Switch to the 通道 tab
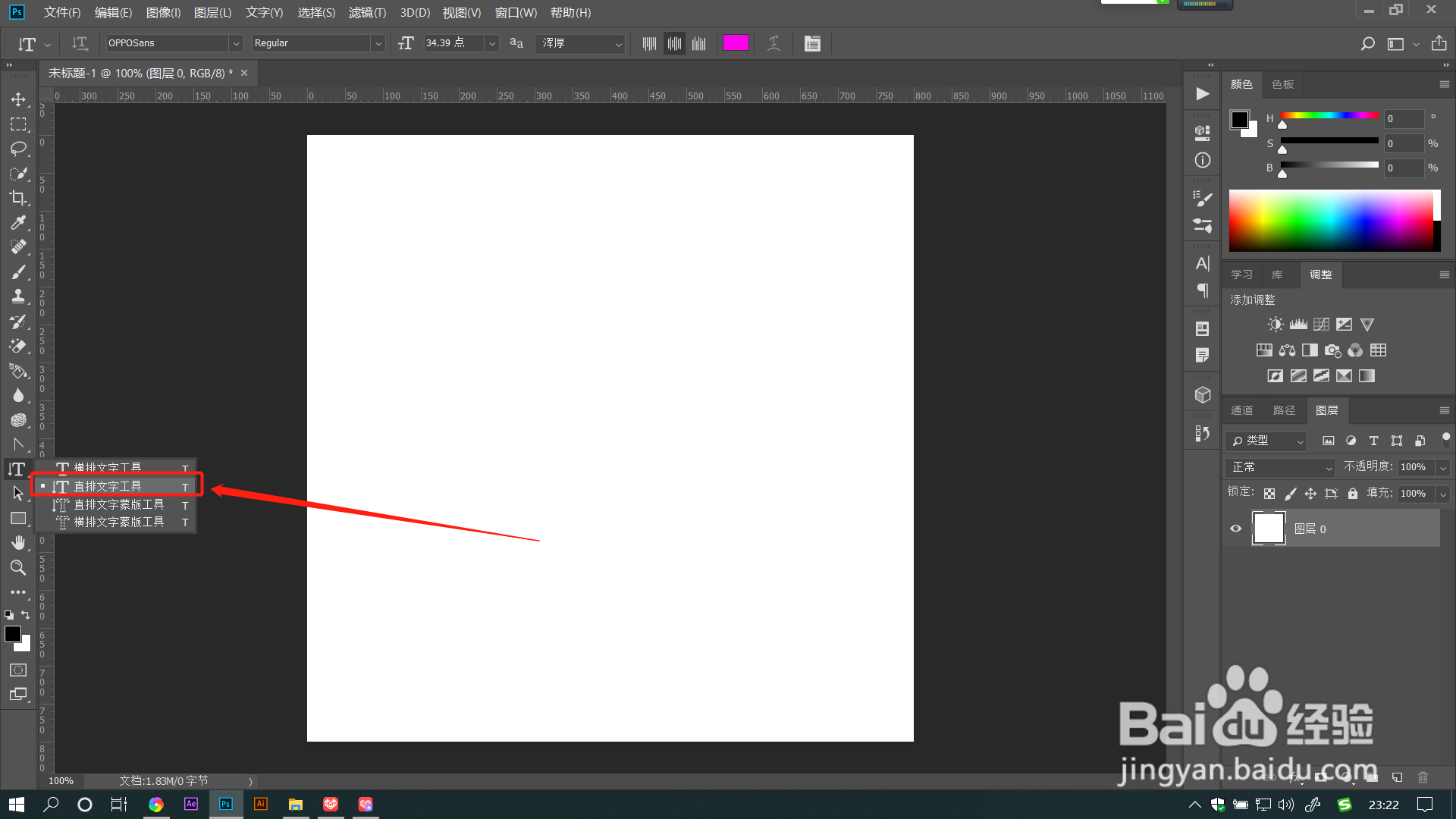1456x819 pixels. click(x=1241, y=410)
